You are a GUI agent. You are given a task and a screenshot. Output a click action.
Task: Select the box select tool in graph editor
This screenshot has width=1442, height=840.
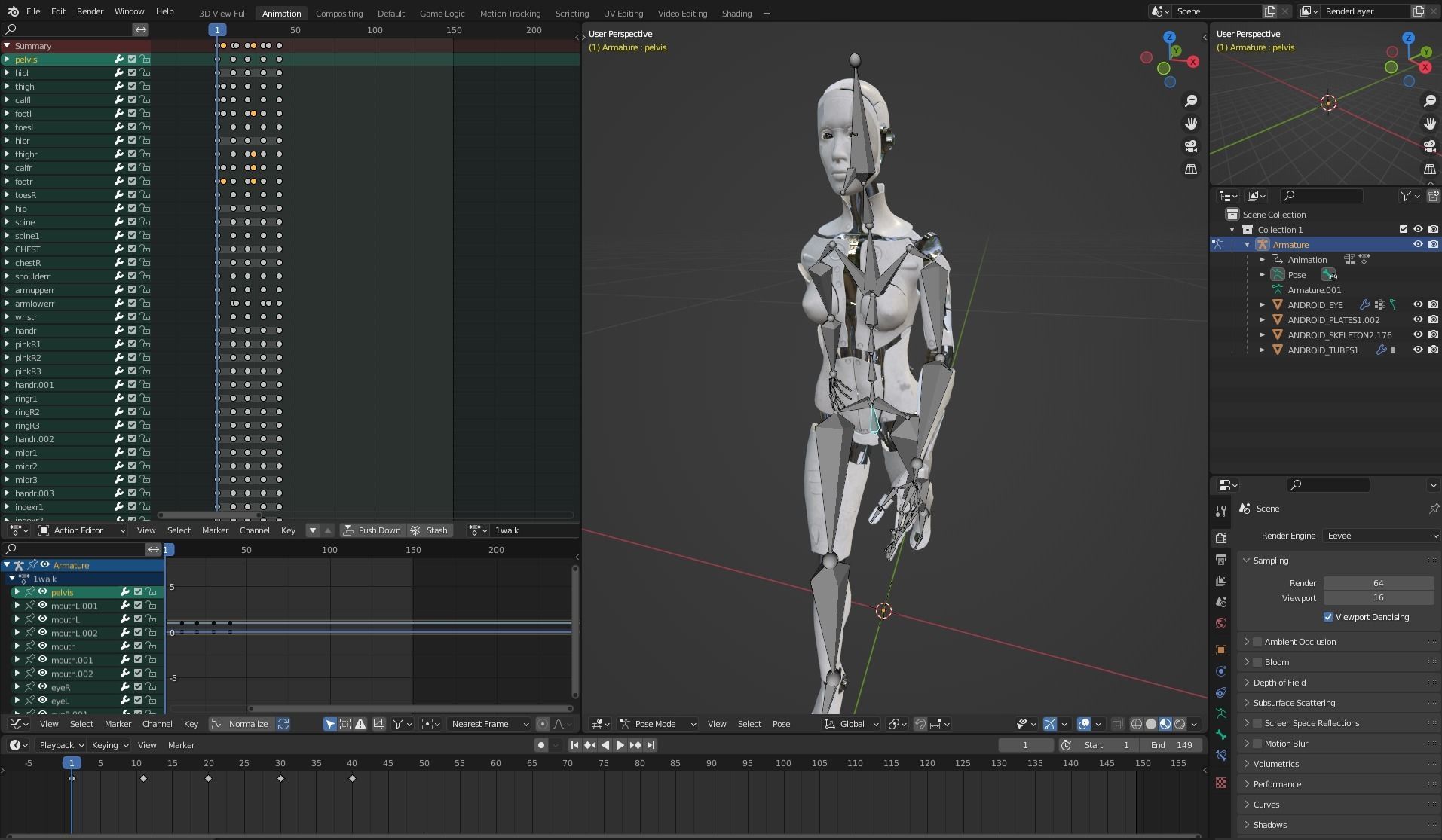click(x=345, y=724)
